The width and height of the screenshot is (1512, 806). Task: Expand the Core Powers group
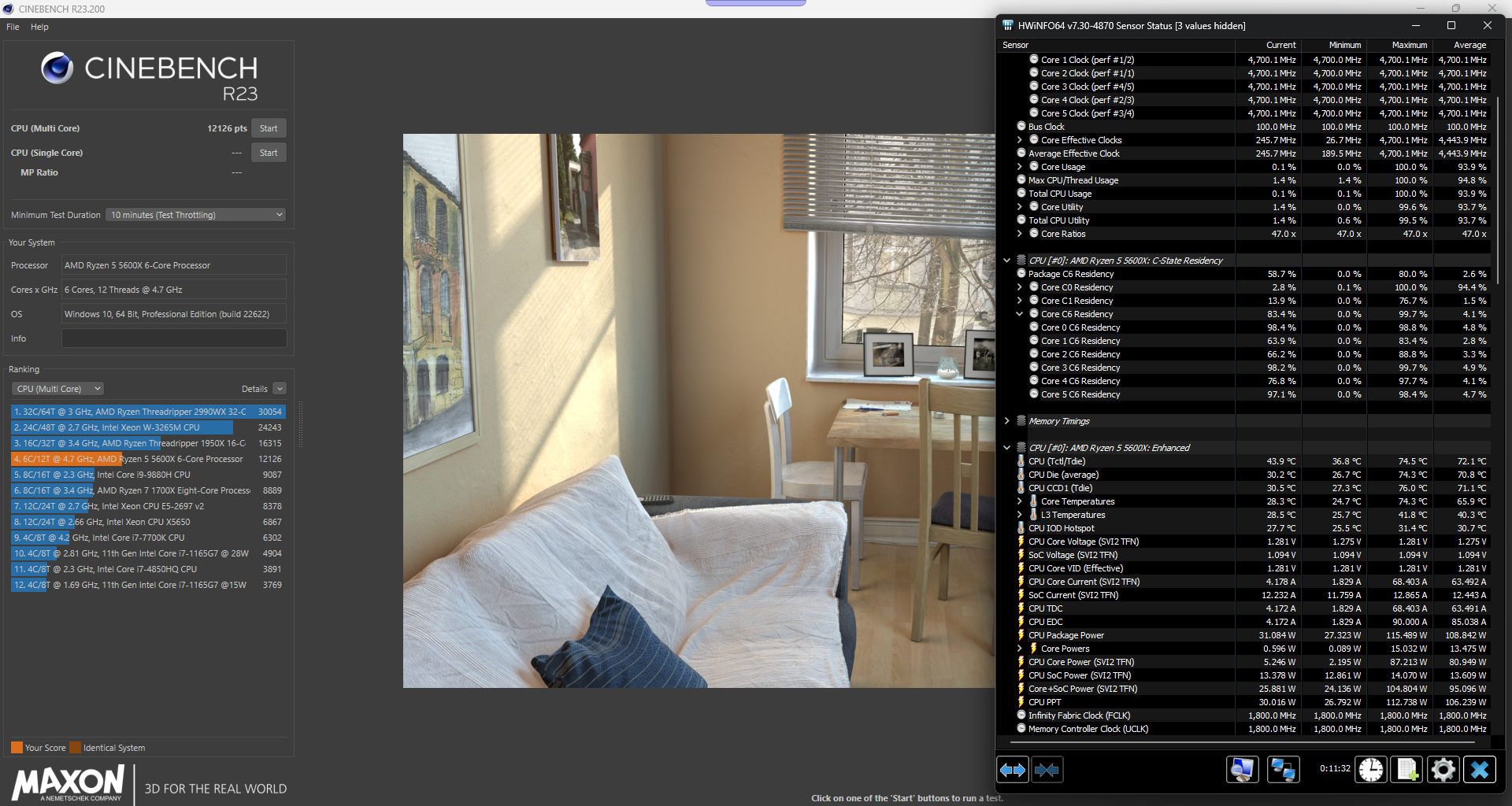click(x=1020, y=649)
